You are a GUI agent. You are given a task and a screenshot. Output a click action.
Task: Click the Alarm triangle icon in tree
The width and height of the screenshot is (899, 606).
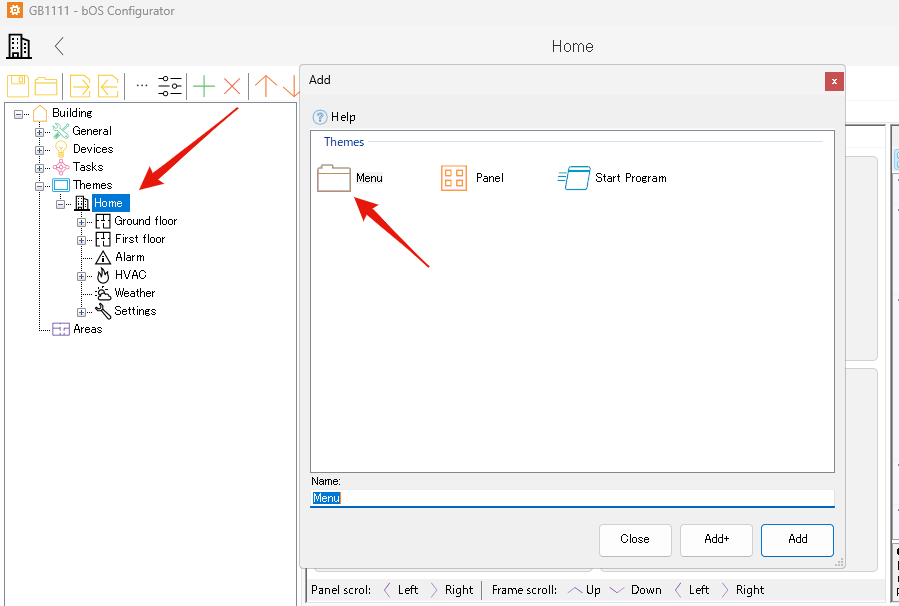[103, 257]
